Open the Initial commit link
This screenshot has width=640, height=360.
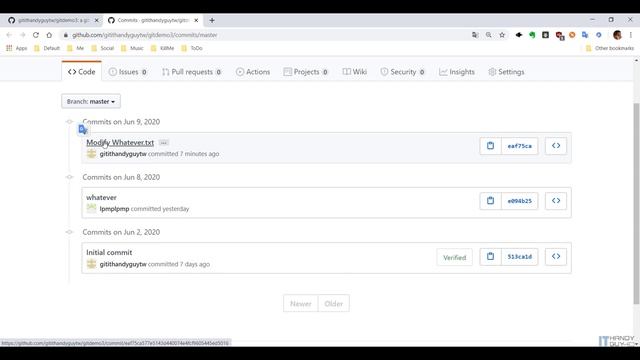[109, 252]
